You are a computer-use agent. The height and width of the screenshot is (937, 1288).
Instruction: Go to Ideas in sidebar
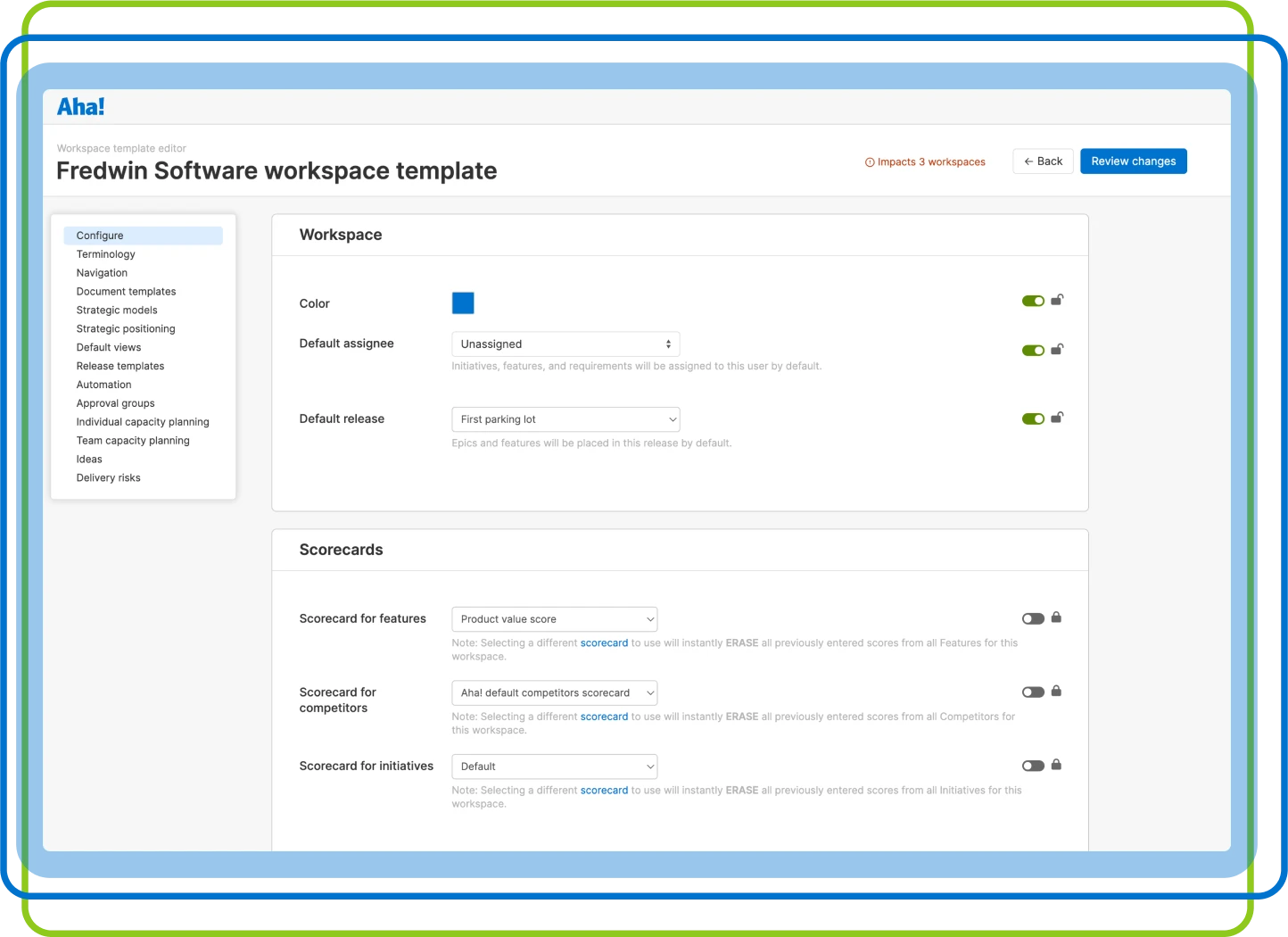(x=89, y=460)
